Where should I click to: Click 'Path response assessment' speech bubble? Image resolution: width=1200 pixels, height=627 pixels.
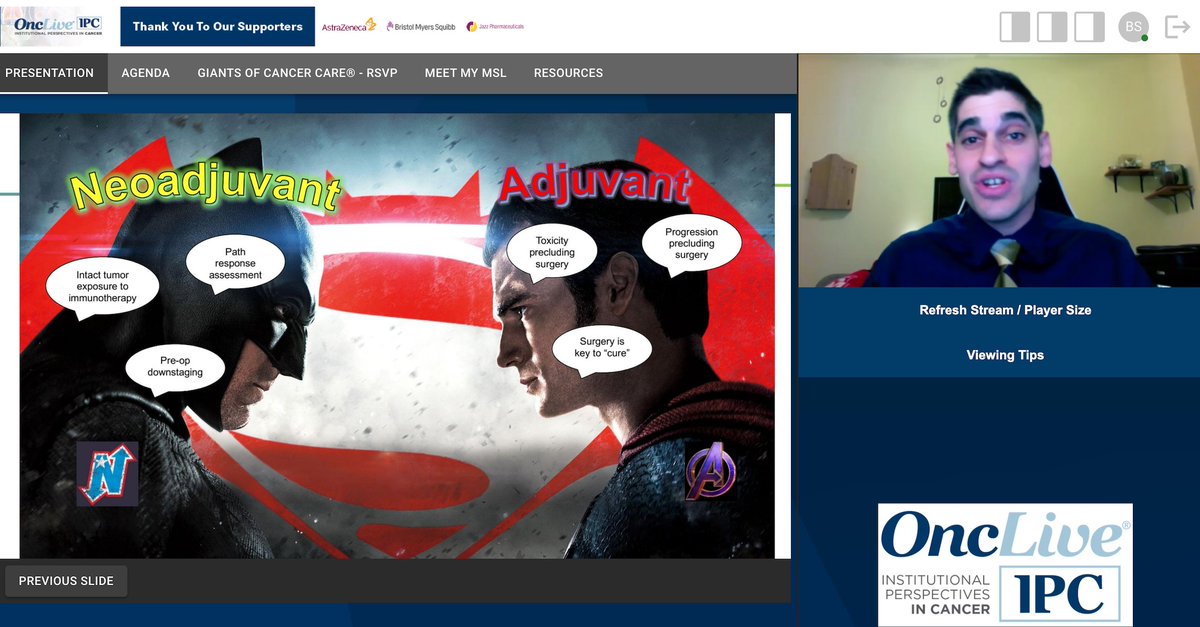[x=235, y=264]
